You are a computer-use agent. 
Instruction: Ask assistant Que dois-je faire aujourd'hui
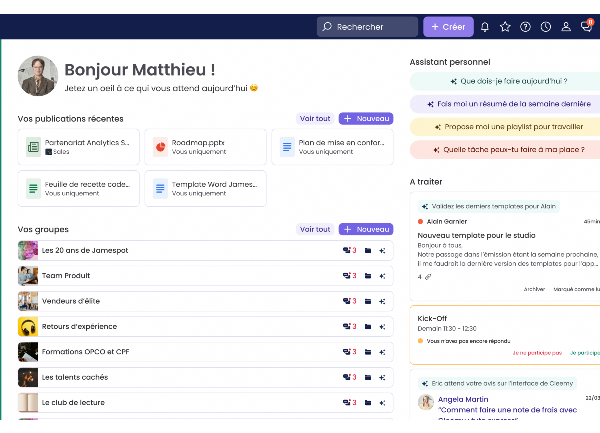pyautogui.click(x=505, y=81)
